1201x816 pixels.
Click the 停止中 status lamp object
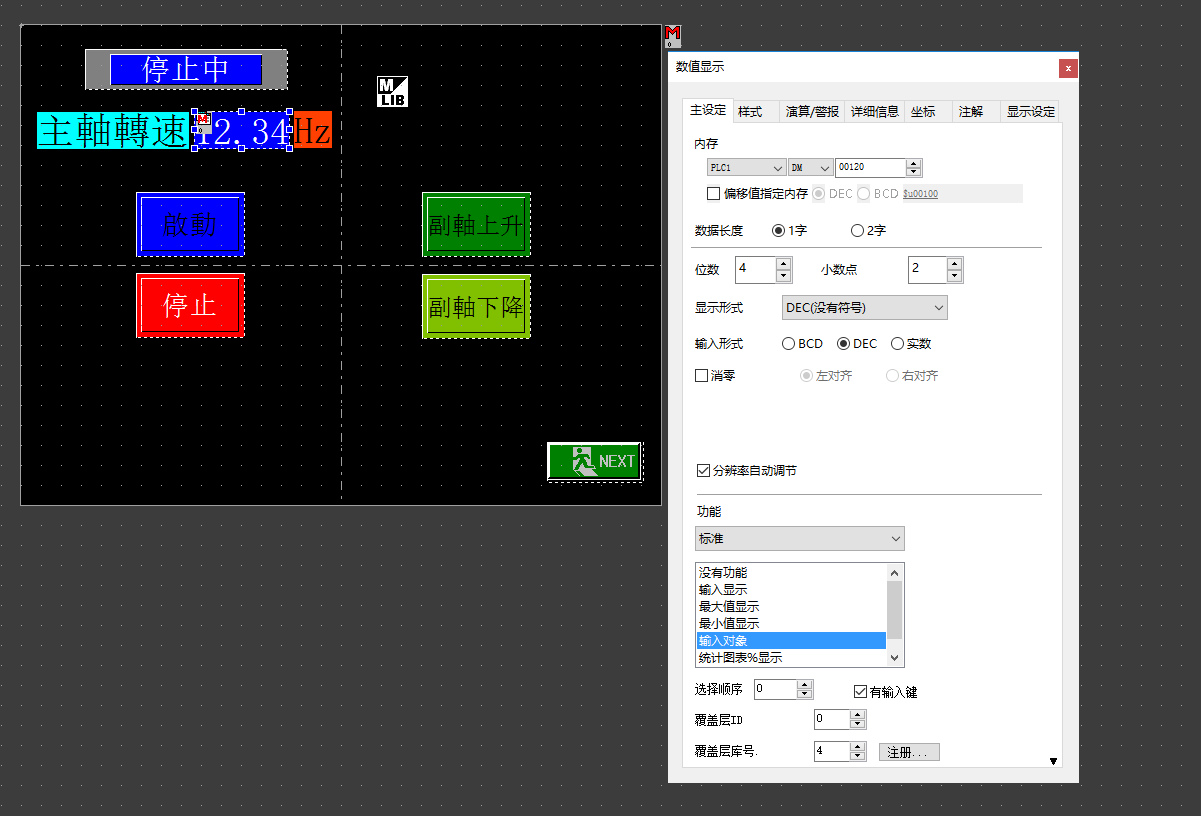tap(186, 69)
